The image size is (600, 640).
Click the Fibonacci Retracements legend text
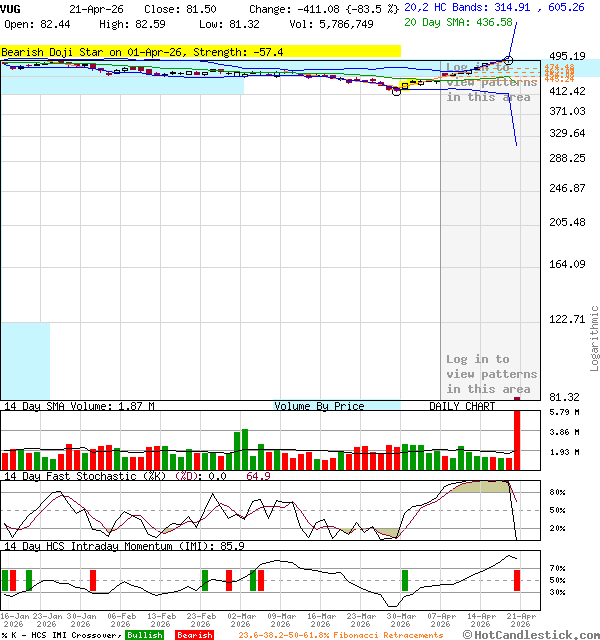(340, 635)
